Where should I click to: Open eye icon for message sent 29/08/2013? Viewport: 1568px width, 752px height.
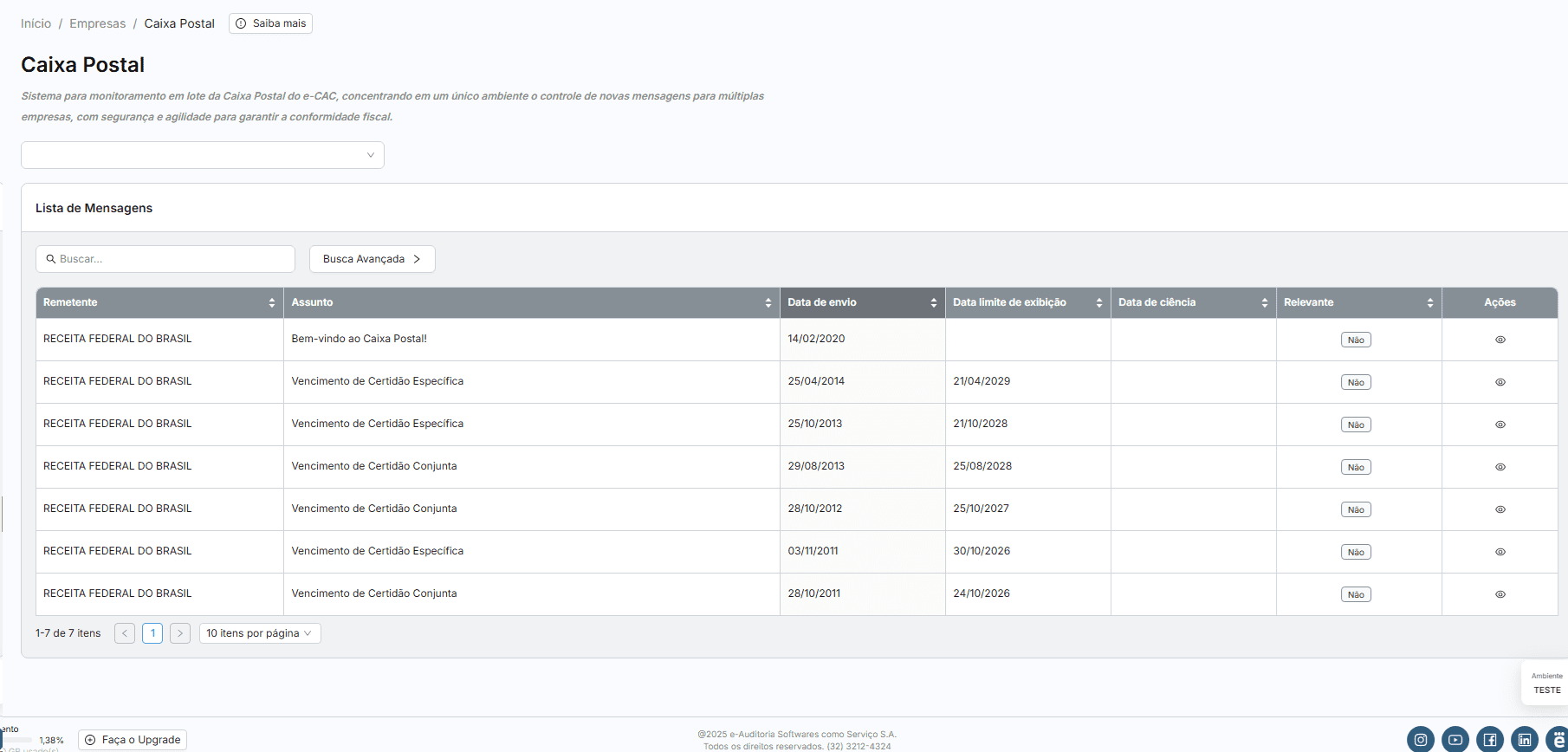point(1500,467)
